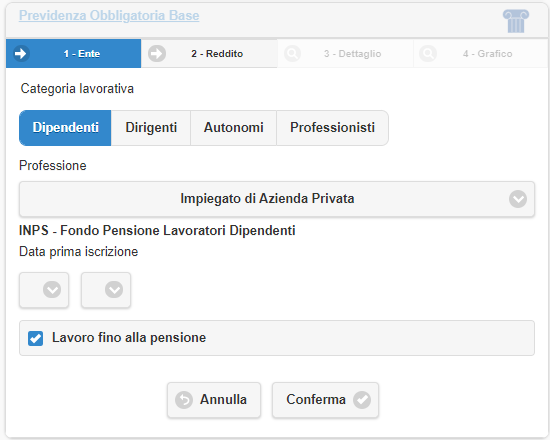This screenshot has width=550, height=440.
Task: Click magnifier icon beside 4 - Grafico
Action: pos(428,54)
